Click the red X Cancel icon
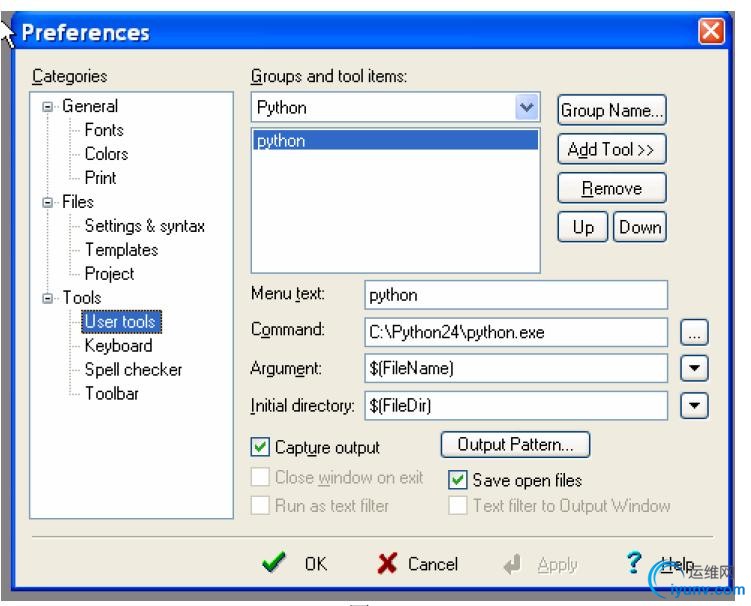The image size is (751, 606). (387, 563)
